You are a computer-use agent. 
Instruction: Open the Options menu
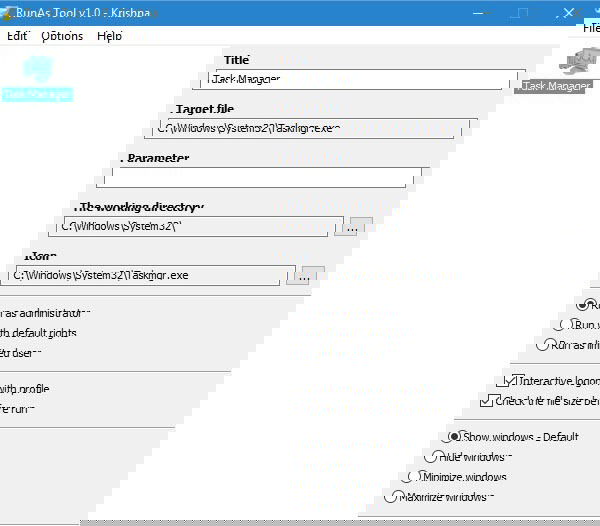(x=62, y=36)
